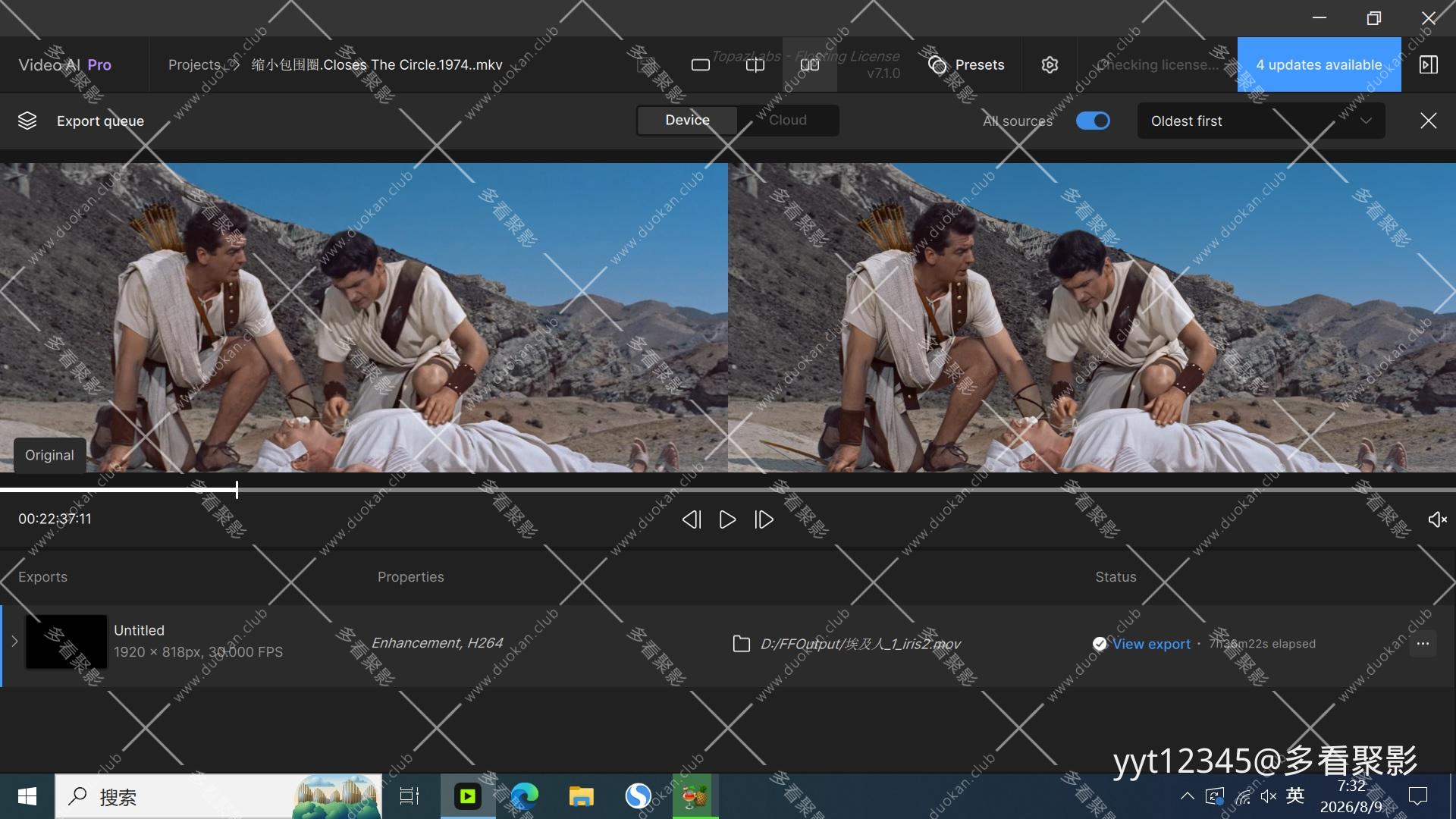Expand the Untitled export row

[14, 642]
